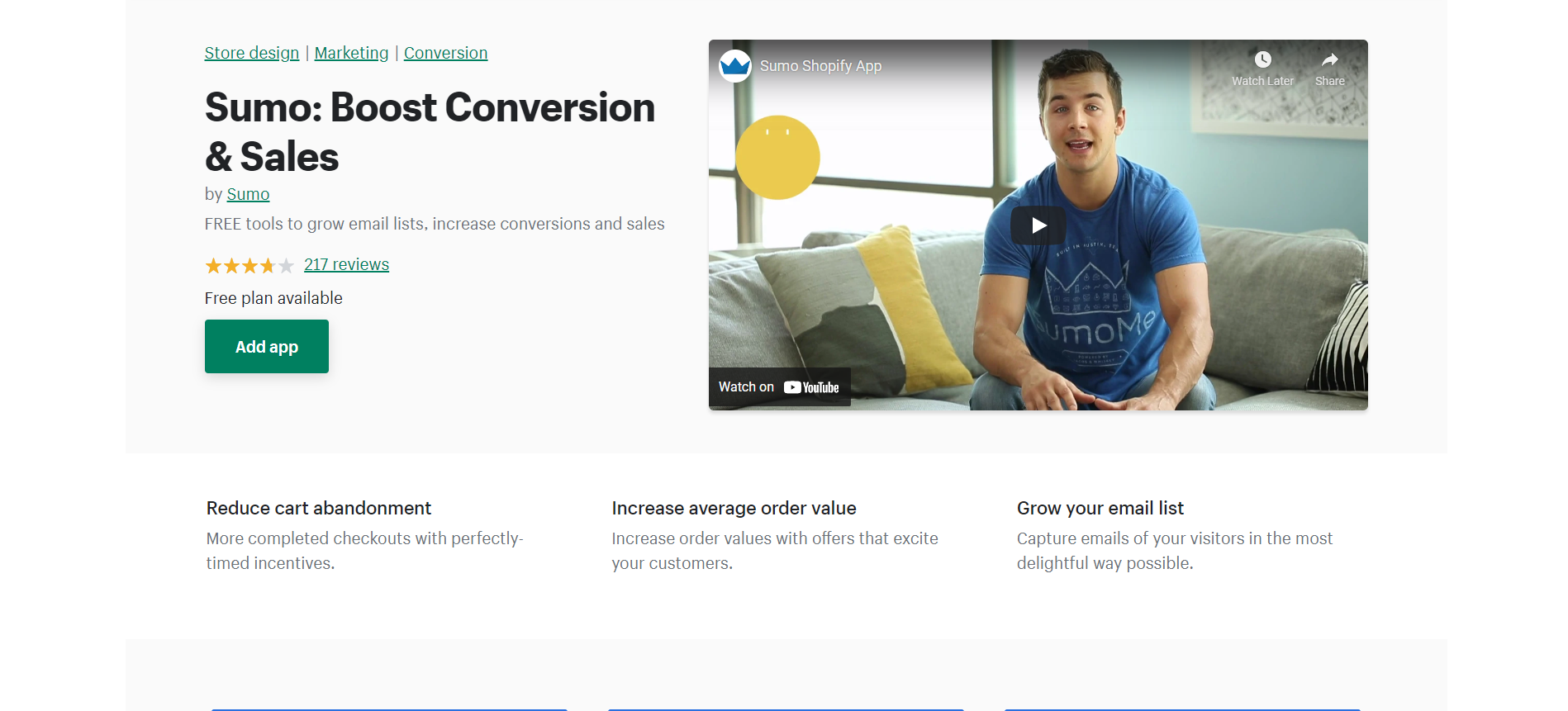1568x711 pixels.
Task: Click the 'Grow your email list' heading
Action: 1100,508
